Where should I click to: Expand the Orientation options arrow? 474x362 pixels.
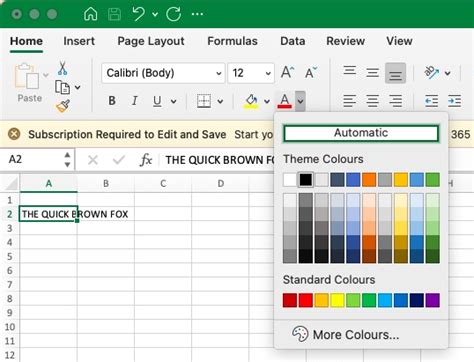(448, 73)
